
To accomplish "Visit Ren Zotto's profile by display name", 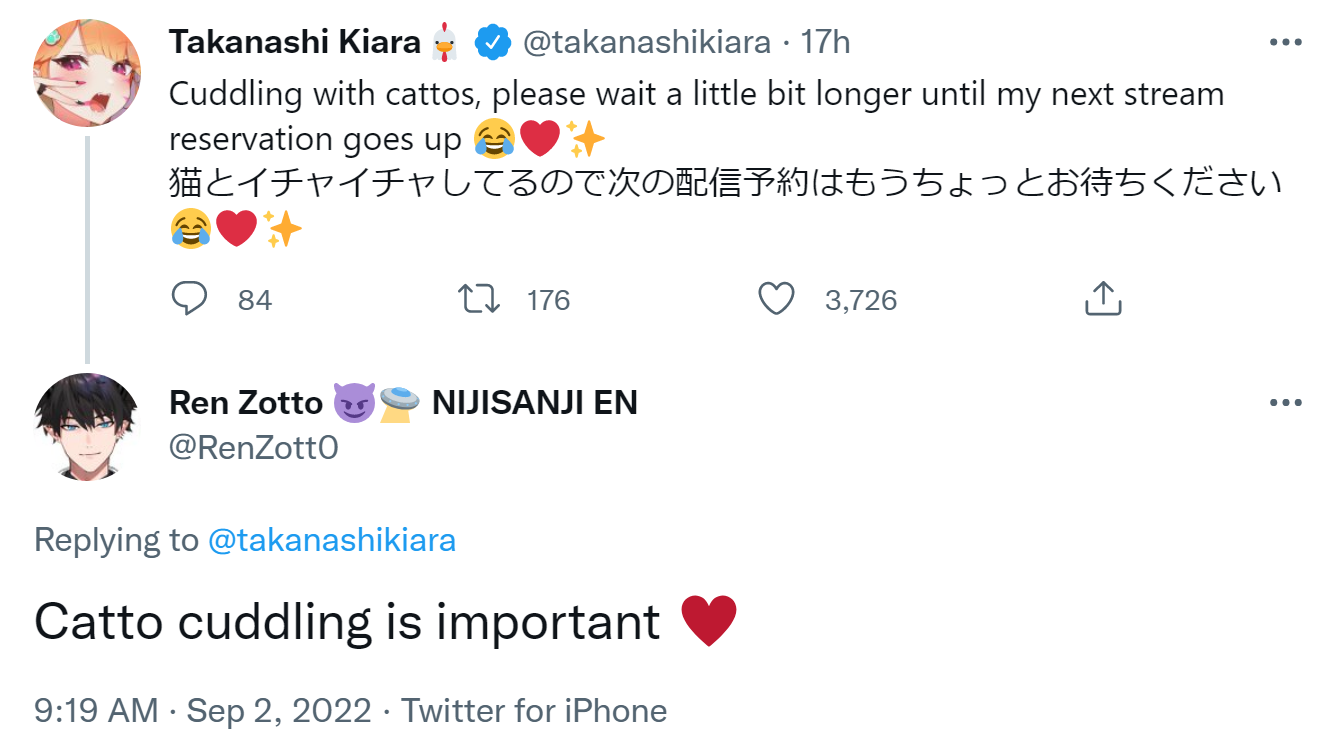I will pos(246,402).
